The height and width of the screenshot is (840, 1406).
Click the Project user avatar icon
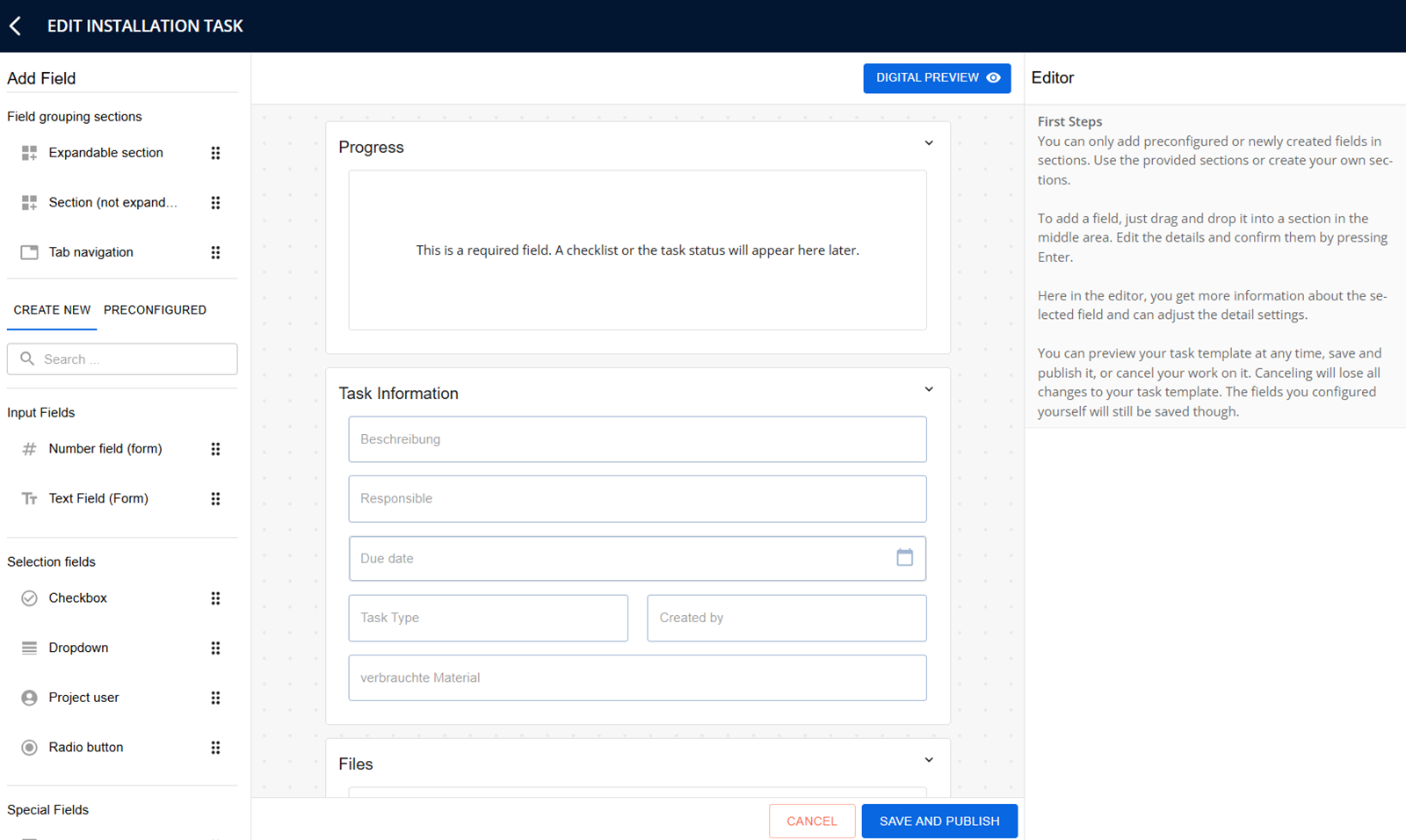pyautogui.click(x=29, y=698)
